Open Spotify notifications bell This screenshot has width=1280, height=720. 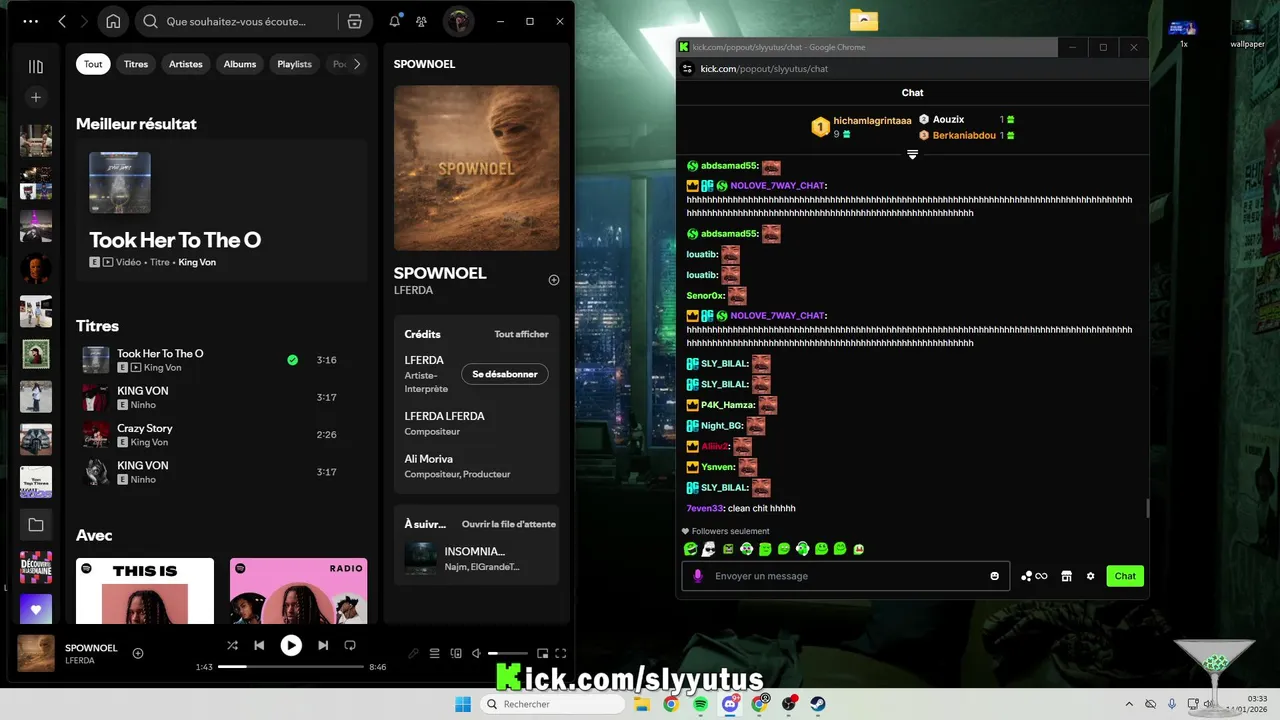[x=395, y=21]
